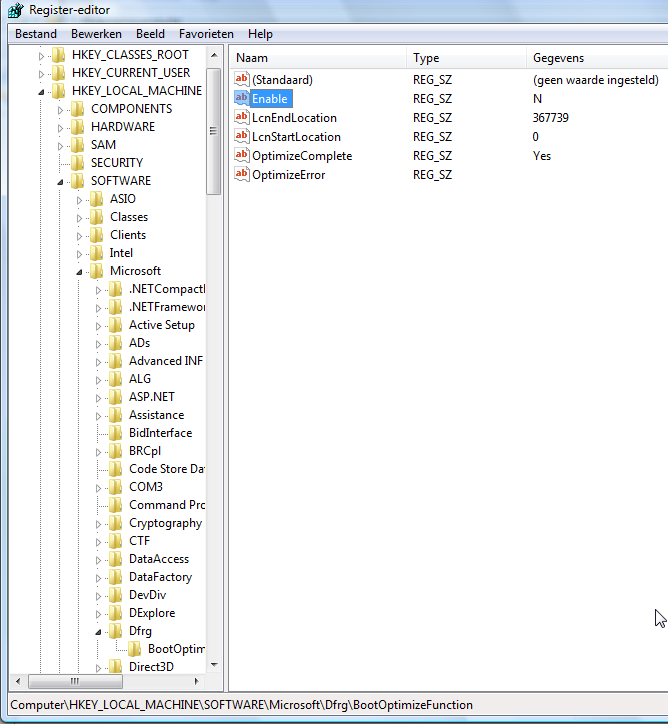Sort values by the Gegevens column header
Viewport: 668px width, 724px height.
[x=597, y=58]
